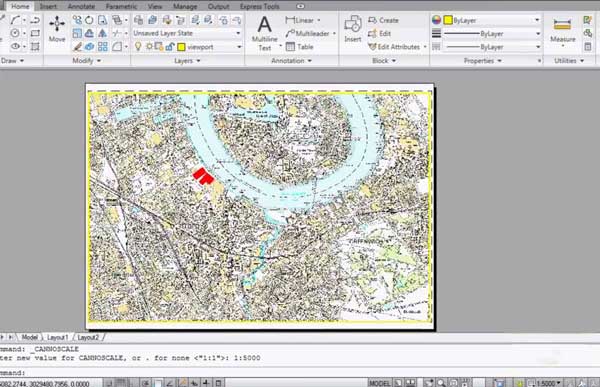The height and width of the screenshot is (387, 600).
Task: Toggle the viewport layer light bulb on/off
Action: [138, 47]
